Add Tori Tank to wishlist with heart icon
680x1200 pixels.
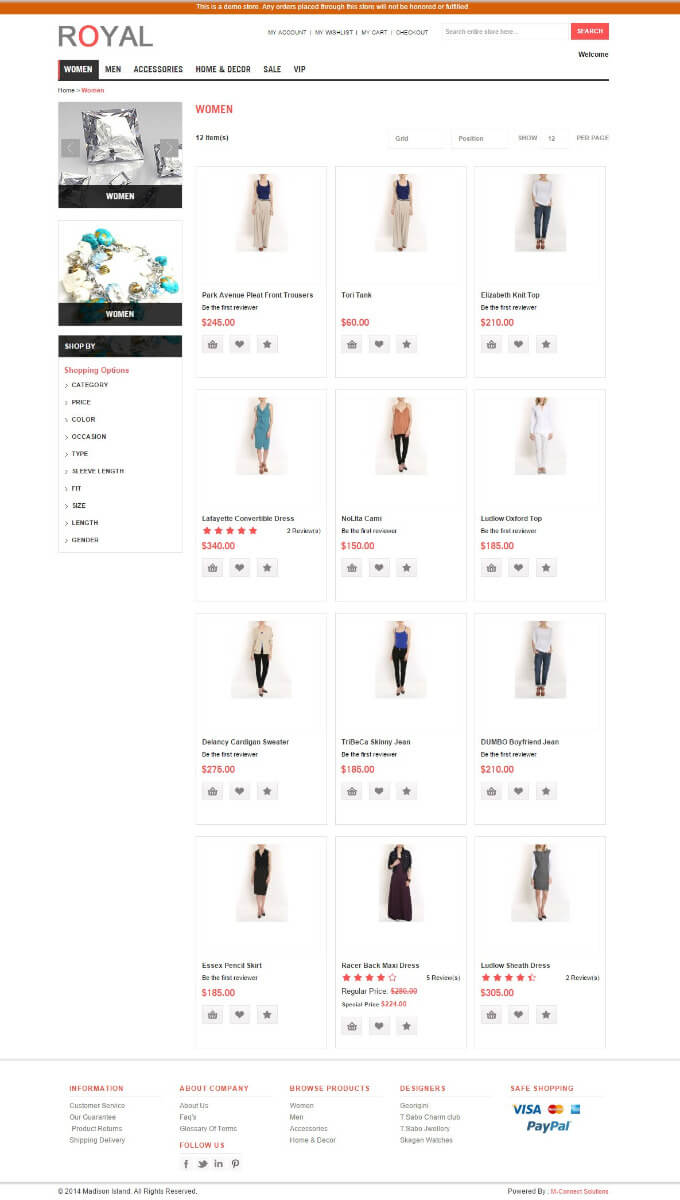coord(379,345)
